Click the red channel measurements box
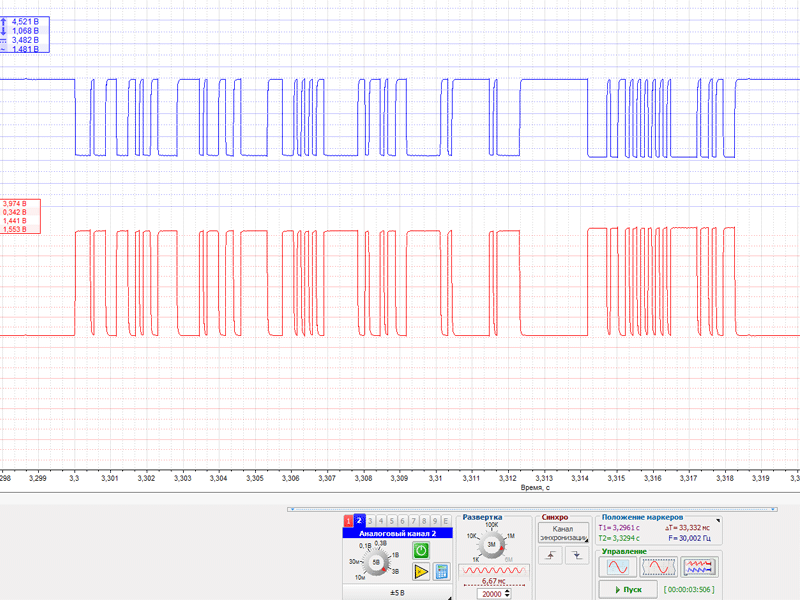 [20, 216]
